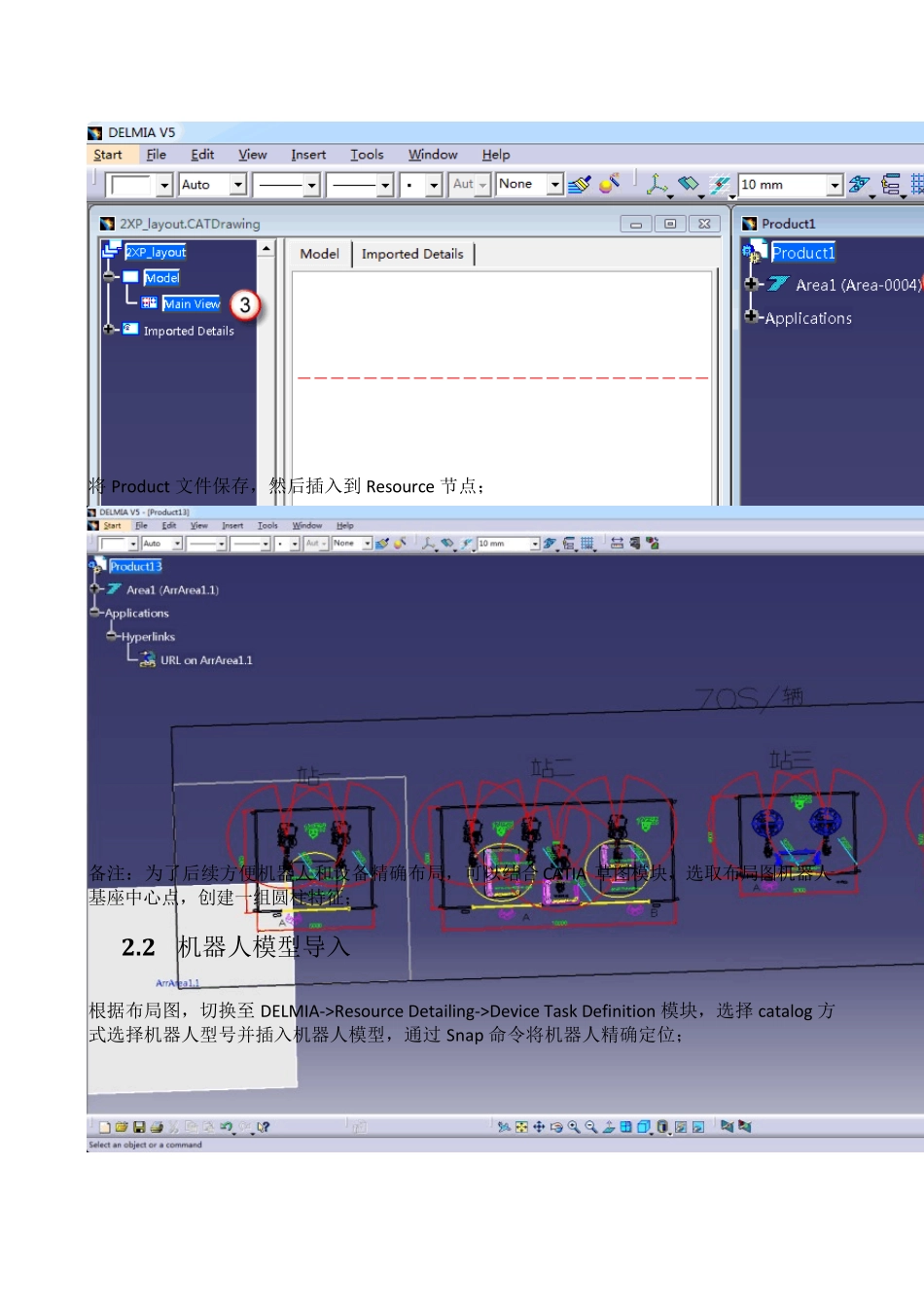Click the shading view mode cylinder icon

[662, 1127]
